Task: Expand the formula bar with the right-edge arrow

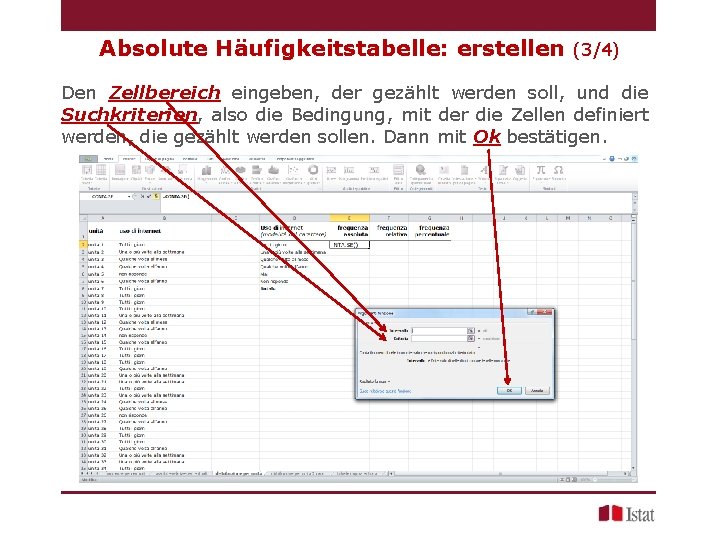Action: coord(635,197)
